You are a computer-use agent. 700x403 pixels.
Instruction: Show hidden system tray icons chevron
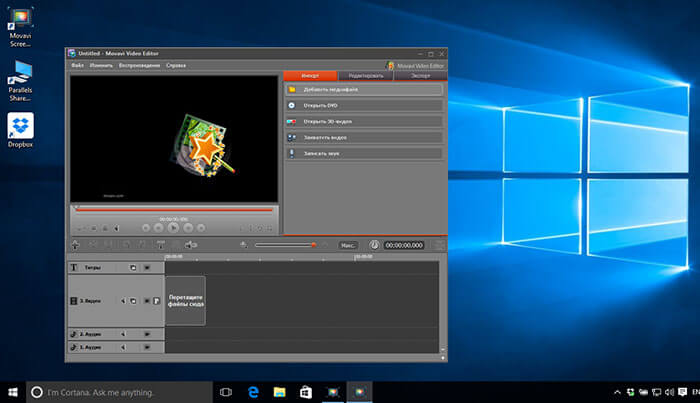pyautogui.click(x=617, y=392)
